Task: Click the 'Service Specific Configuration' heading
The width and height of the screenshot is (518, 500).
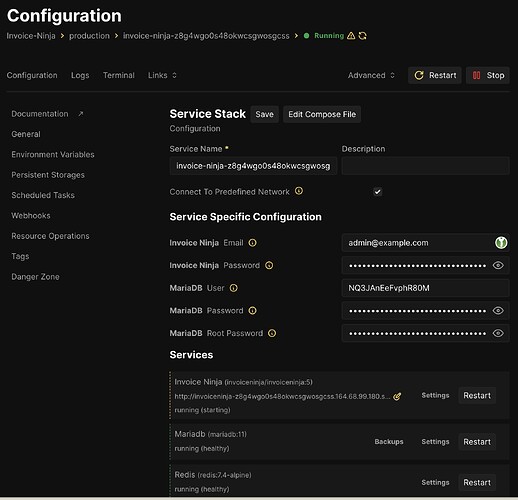Action: click(246, 217)
